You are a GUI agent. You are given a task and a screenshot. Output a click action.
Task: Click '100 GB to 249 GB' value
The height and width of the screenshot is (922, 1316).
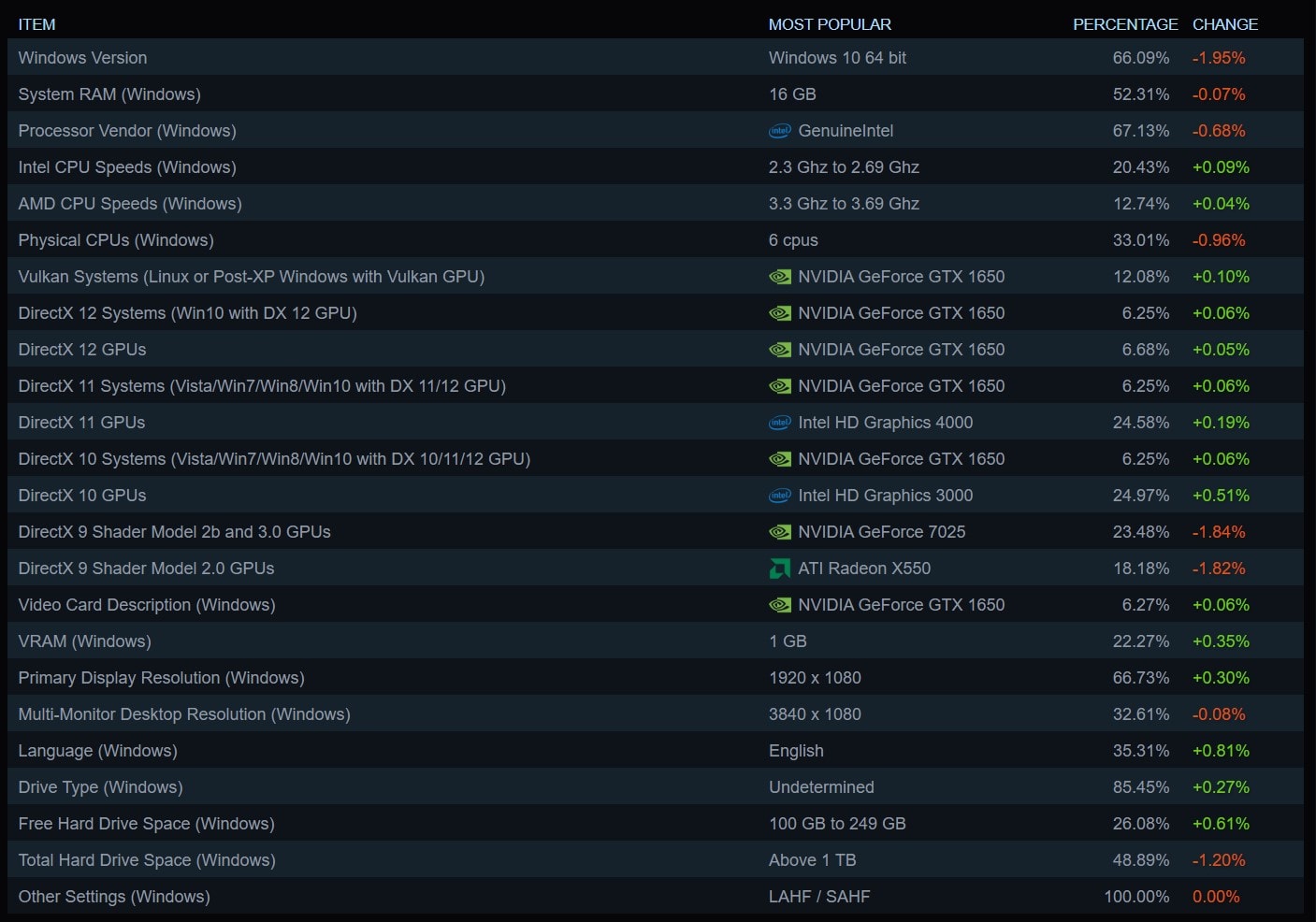(x=837, y=824)
